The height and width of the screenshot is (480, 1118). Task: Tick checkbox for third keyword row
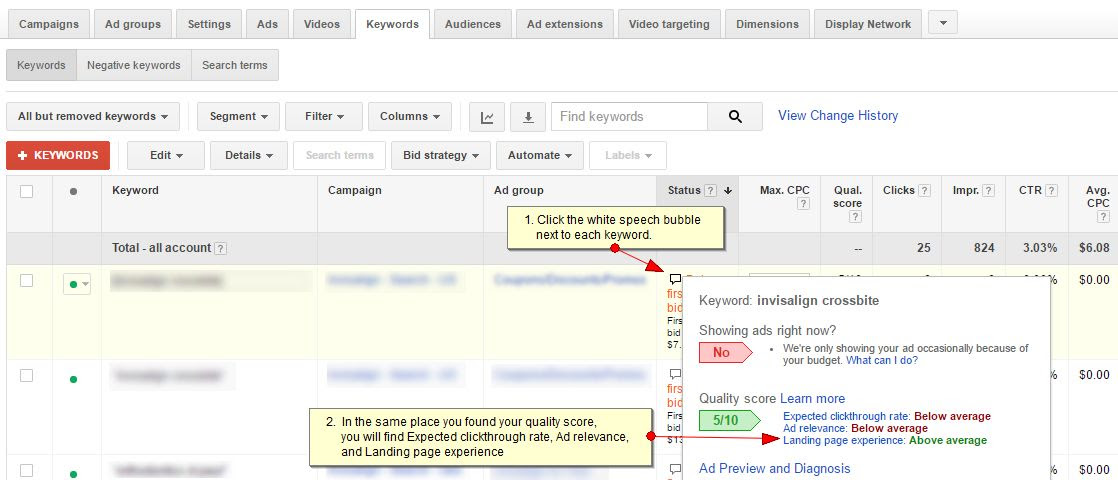click(x=26, y=470)
